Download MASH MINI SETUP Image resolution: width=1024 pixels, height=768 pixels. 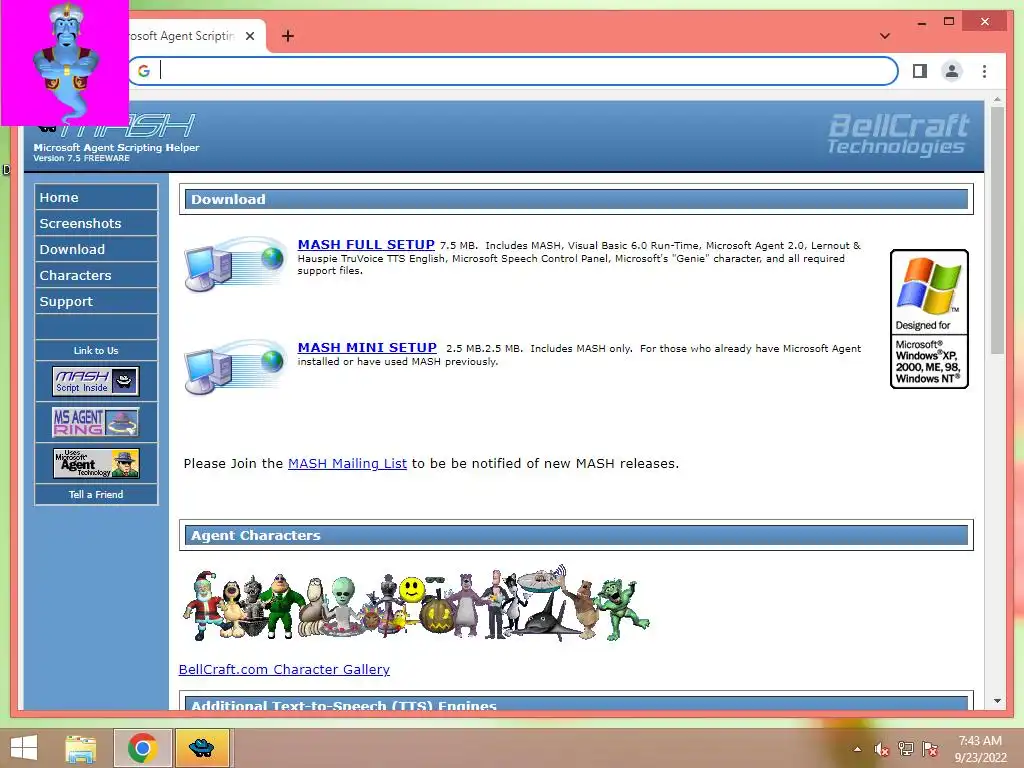367,347
